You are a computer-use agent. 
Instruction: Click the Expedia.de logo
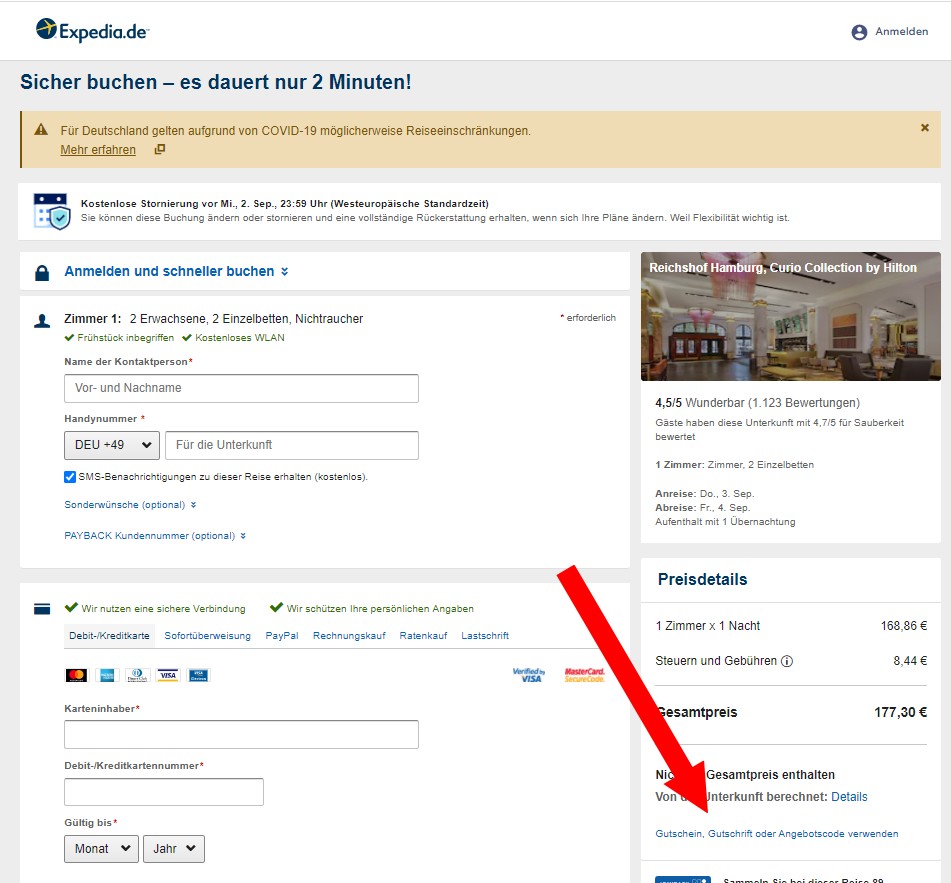point(92,30)
